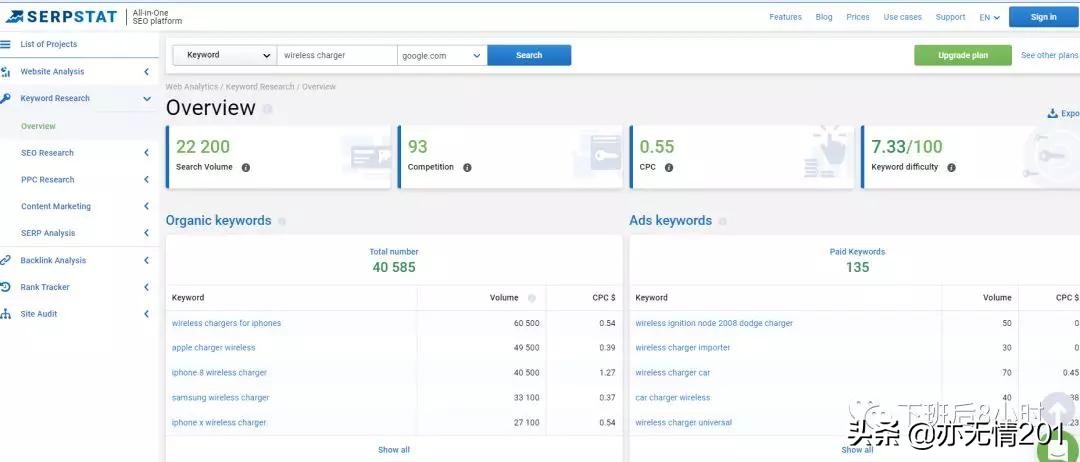Open Blog in top navigation
The height and width of the screenshot is (462, 1080).
(824, 17)
